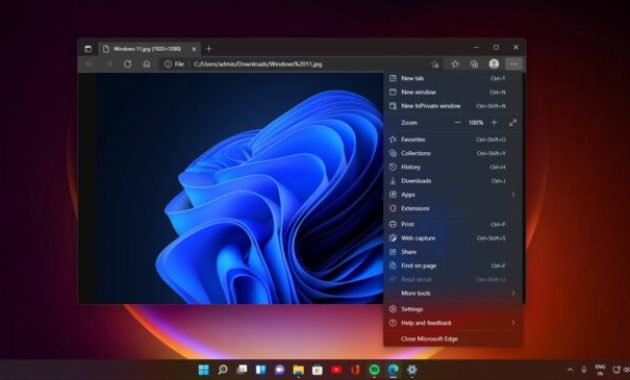Choose New tab in the menu
Viewport: 630px width, 380px height.
point(453,78)
